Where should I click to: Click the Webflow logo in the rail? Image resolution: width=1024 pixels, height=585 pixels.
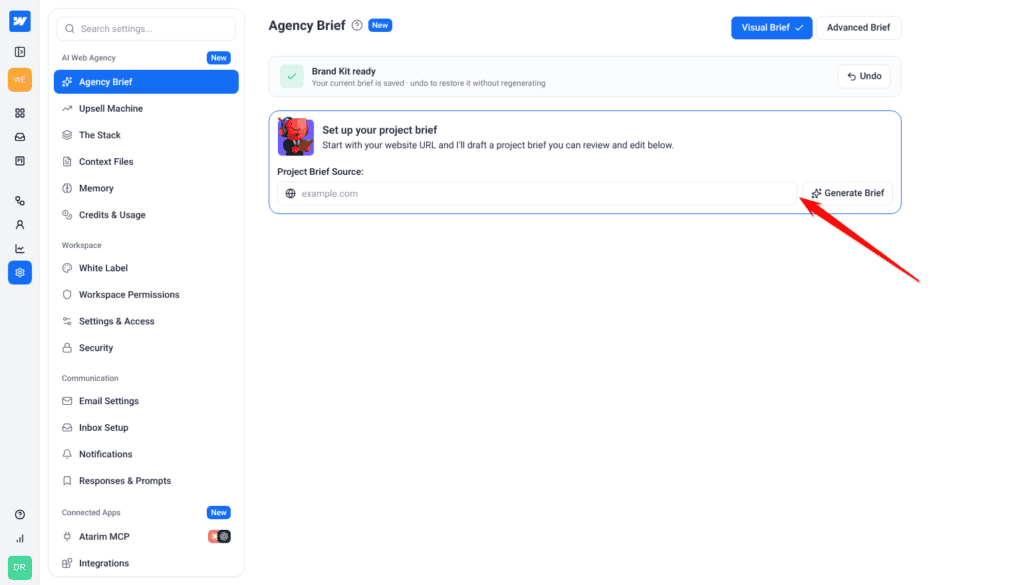tap(20, 21)
